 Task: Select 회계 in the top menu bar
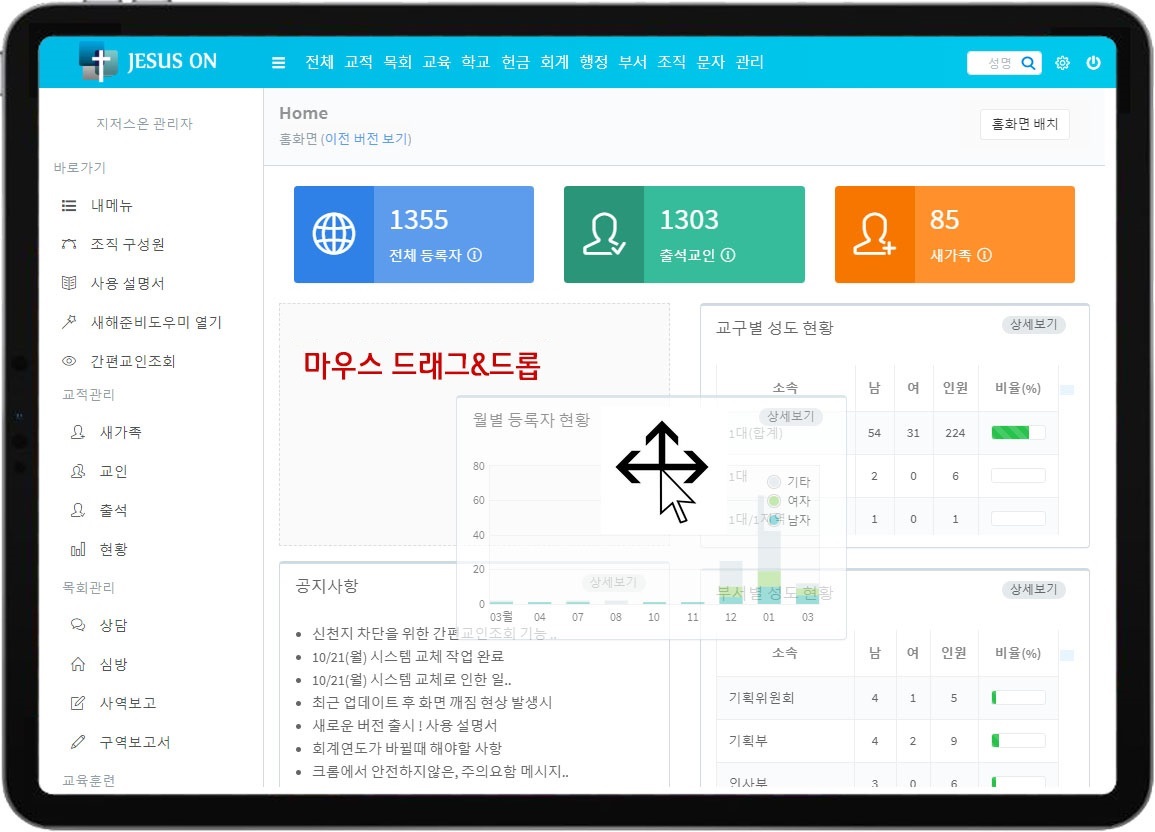554,62
